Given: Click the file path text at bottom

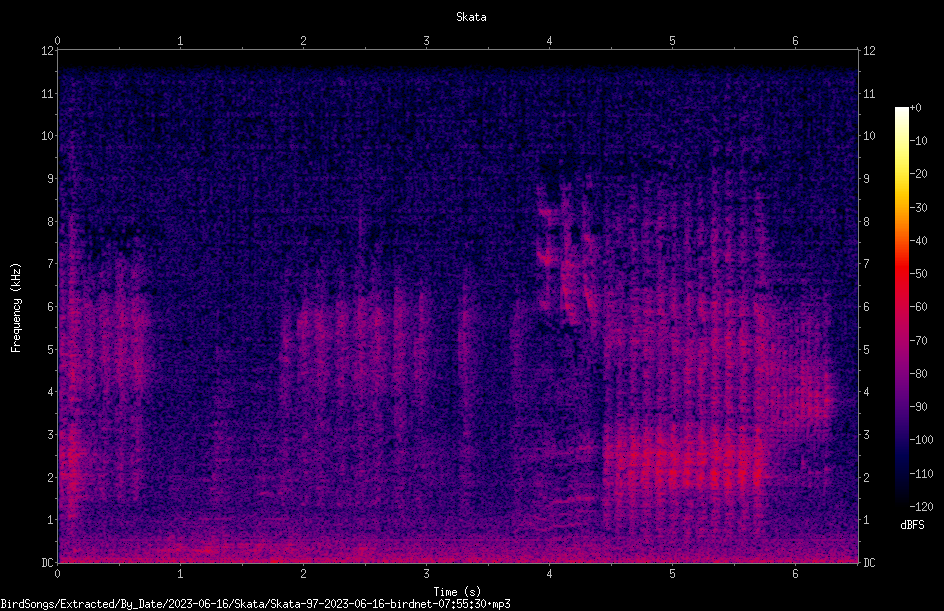Looking at the screenshot, I should pos(255,604).
